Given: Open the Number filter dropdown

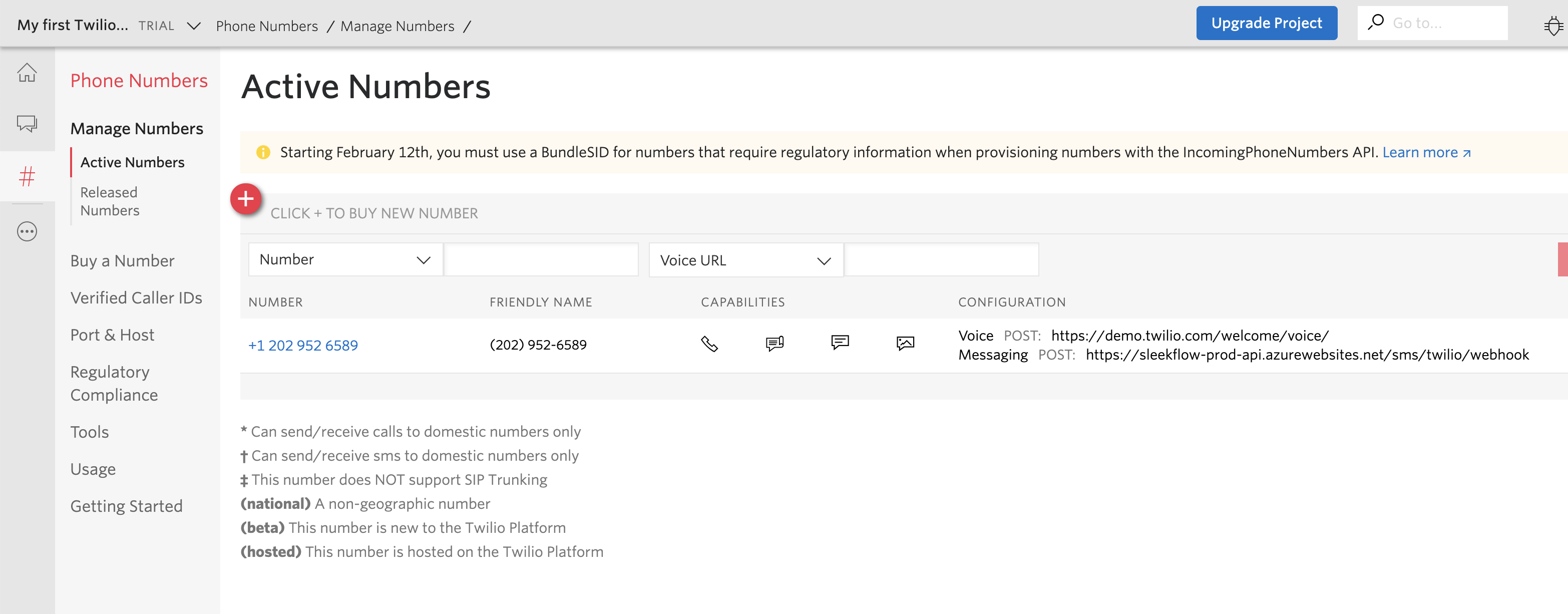Looking at the screenshot, I should (x=345, y=259).
